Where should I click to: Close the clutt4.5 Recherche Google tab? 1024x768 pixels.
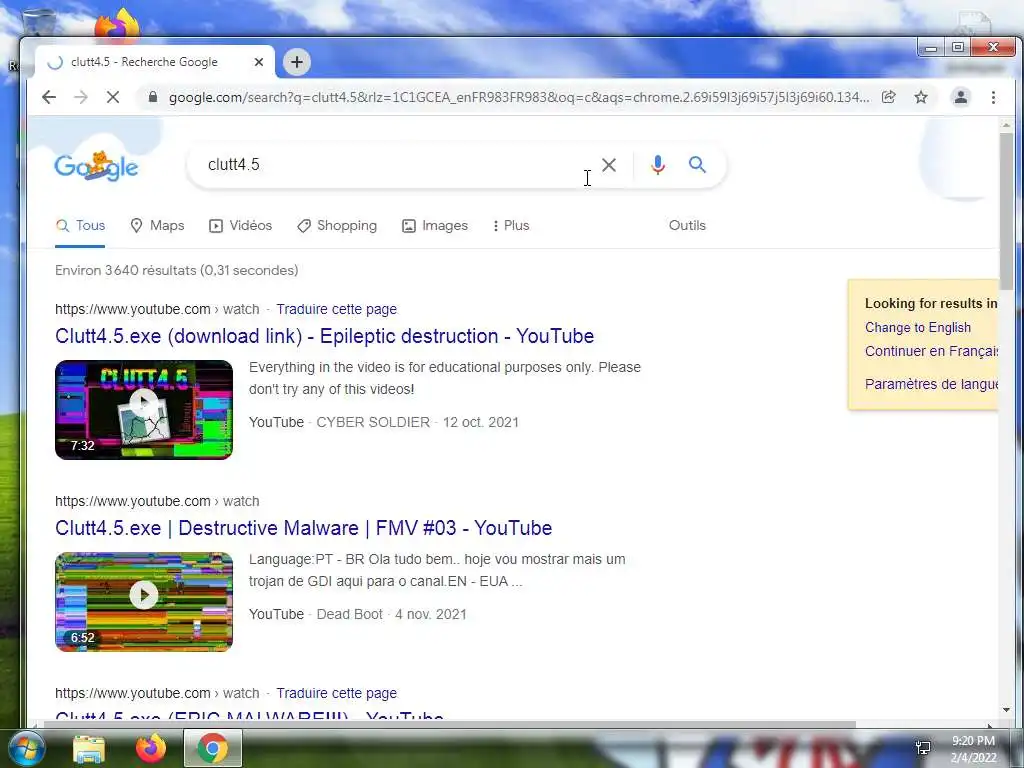pos(259,62)
